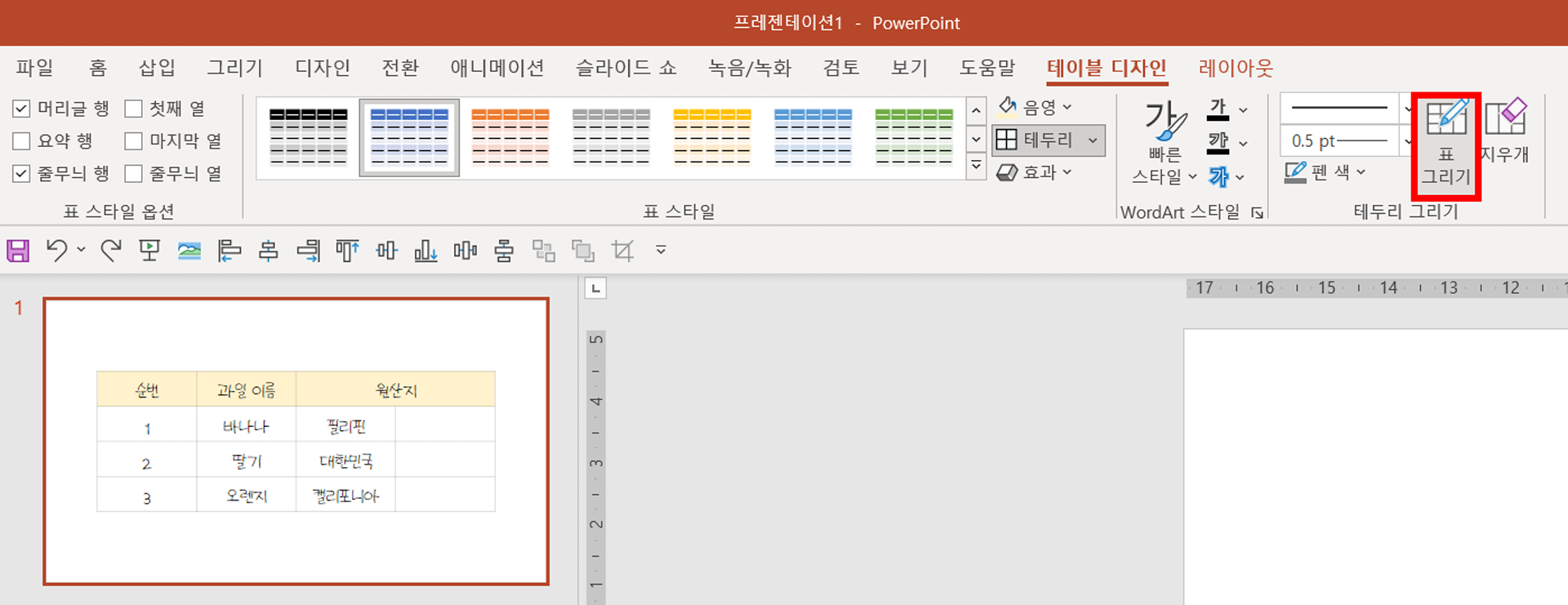Undo the last action
Viewport: 1568px width, 605px height.
[56, 251]
